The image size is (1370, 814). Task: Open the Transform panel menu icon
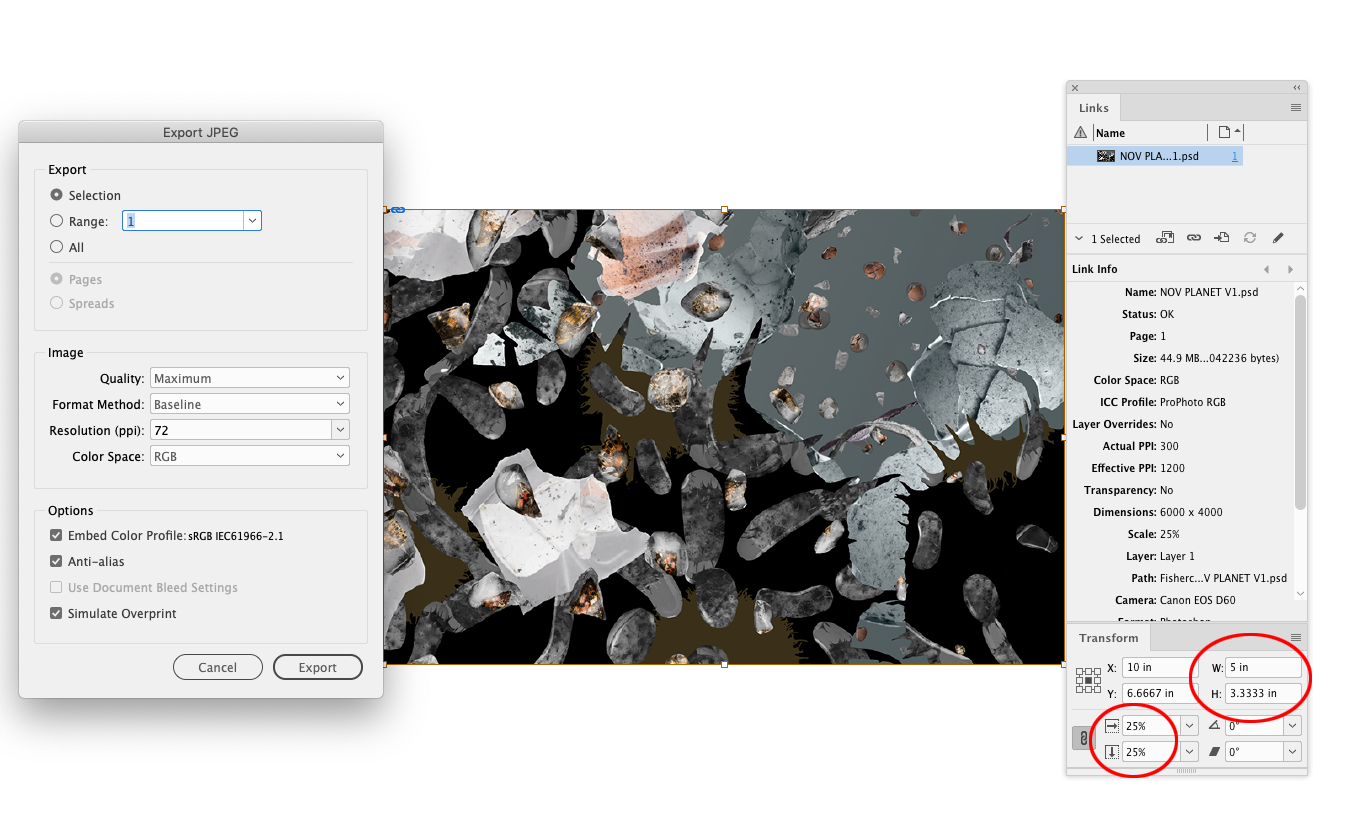1296,638
